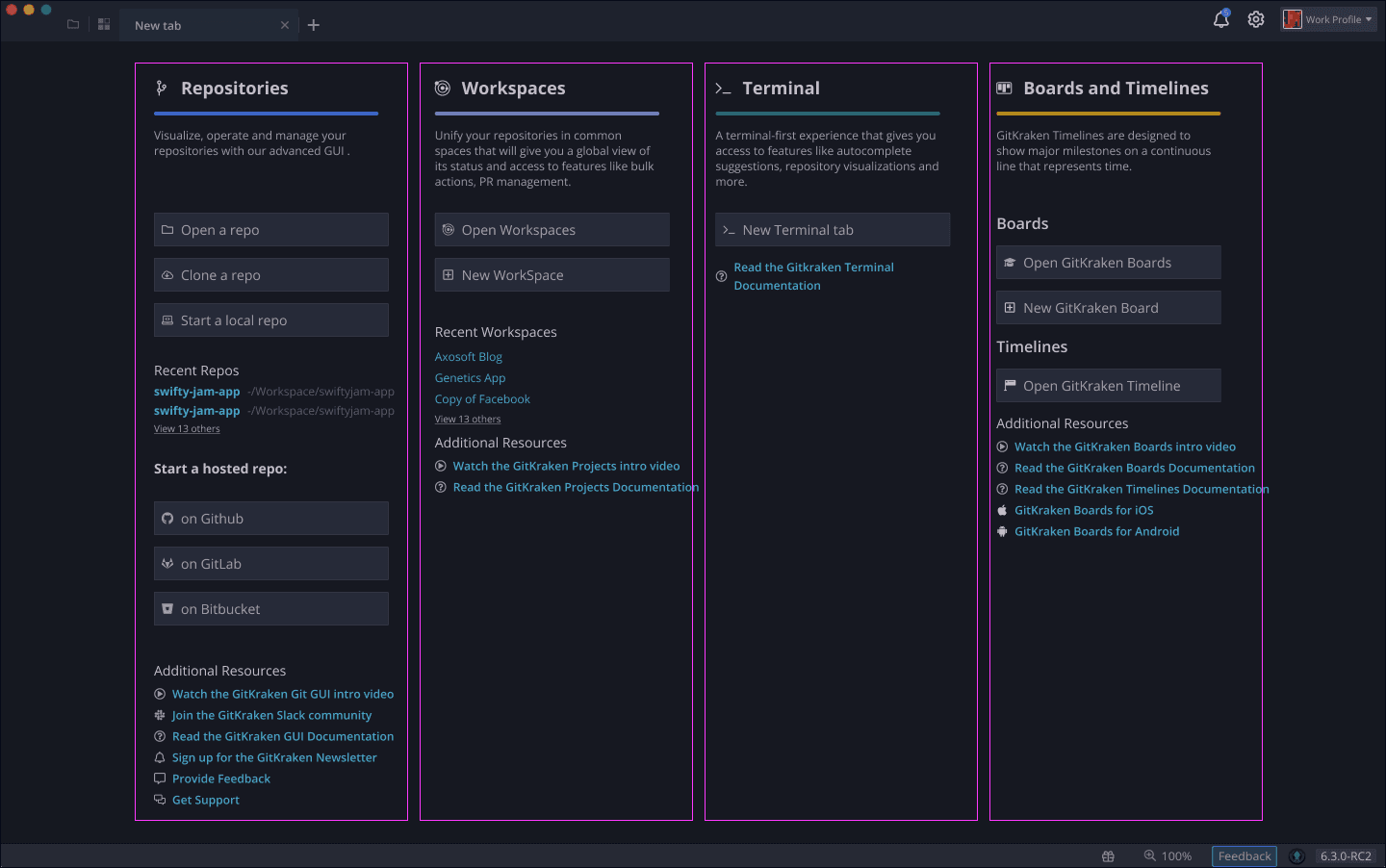The height and width of the screenshot is (868, 1386).
Task: Start a hosted repo on Bitbucket
Action: pyautogui.click(x=271, y=609)
